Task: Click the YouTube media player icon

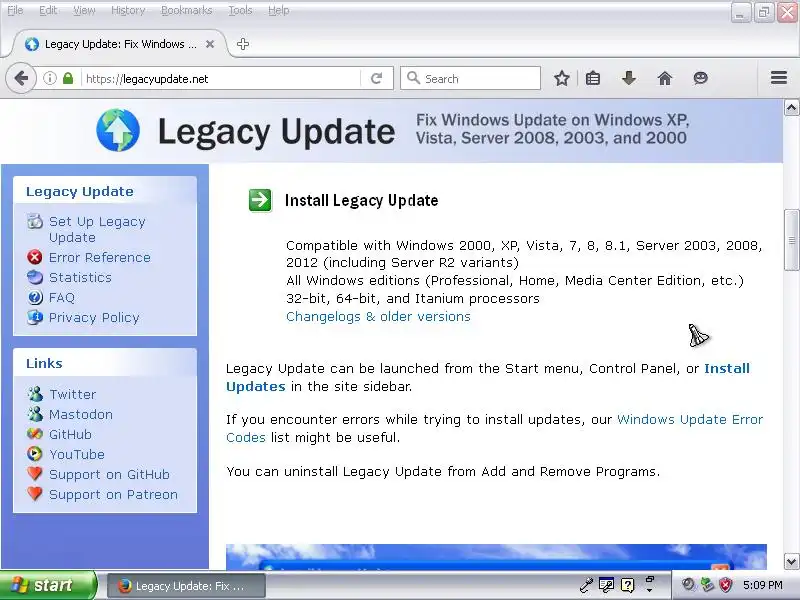Action: click(35, 454)
